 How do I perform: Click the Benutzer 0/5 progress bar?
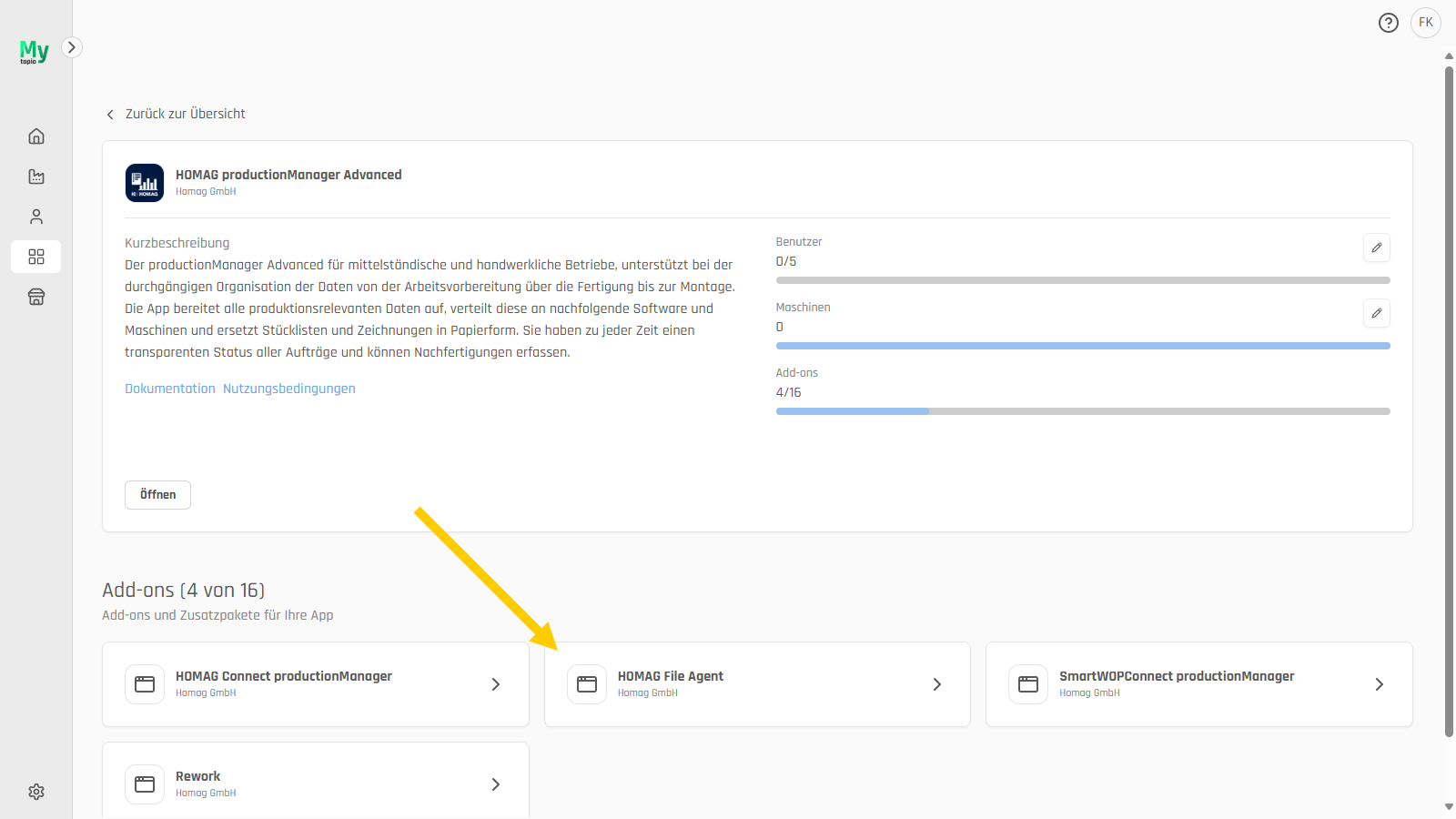[x=1083, y=280]
